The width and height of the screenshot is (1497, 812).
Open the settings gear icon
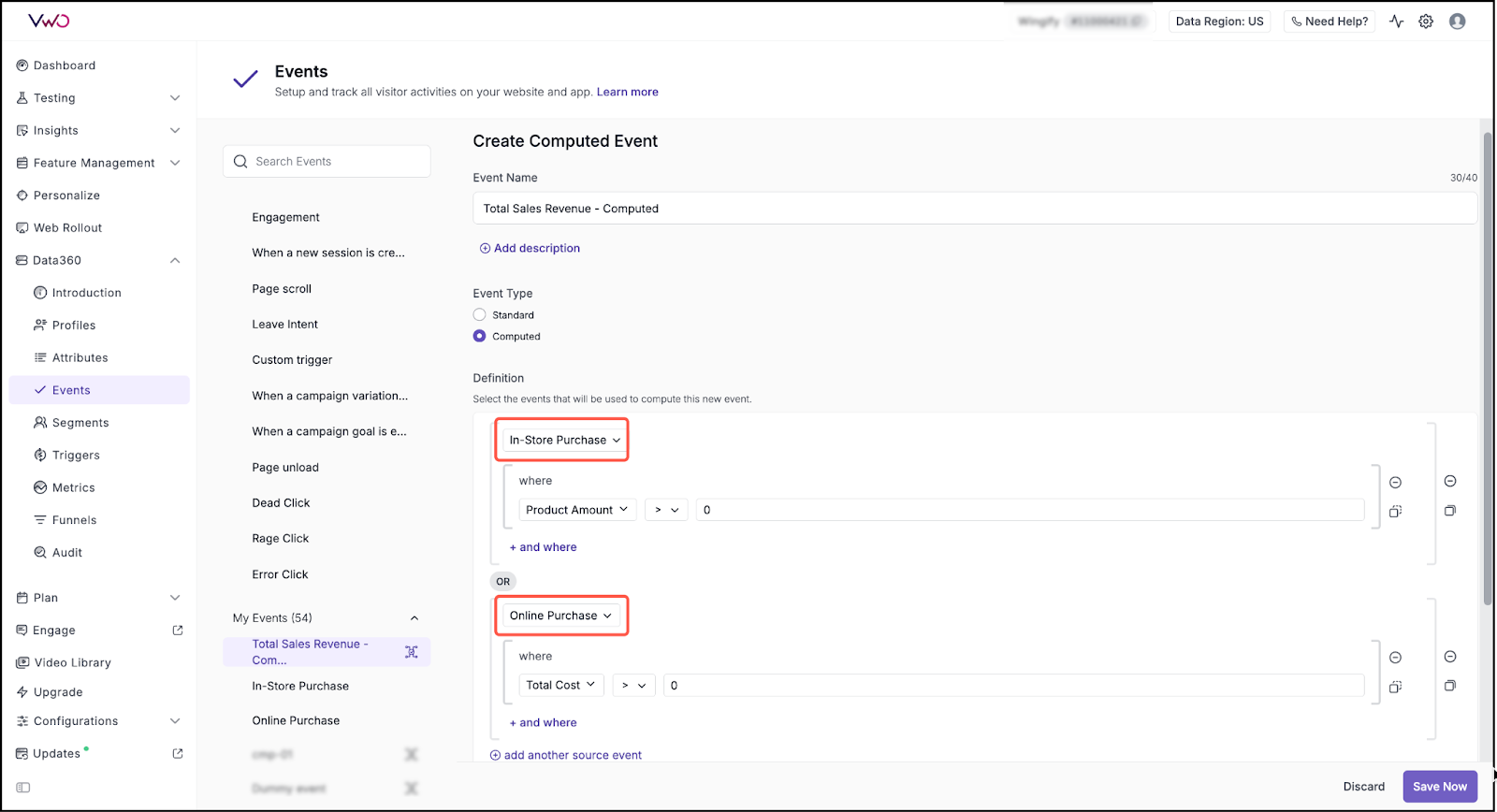point(1426,22)
